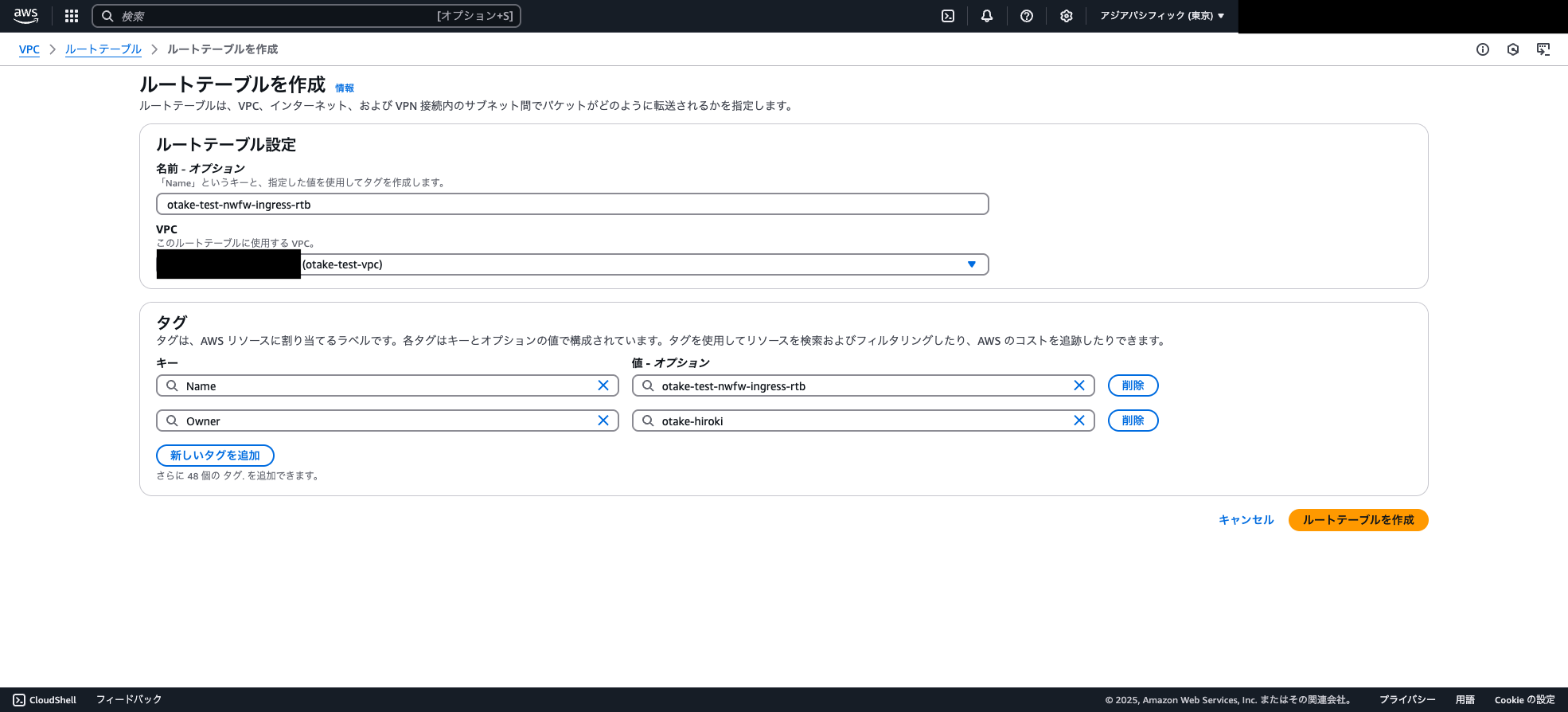Click the otake-hiroki value field
This screenshot has width=1568, height=712.
864,421
